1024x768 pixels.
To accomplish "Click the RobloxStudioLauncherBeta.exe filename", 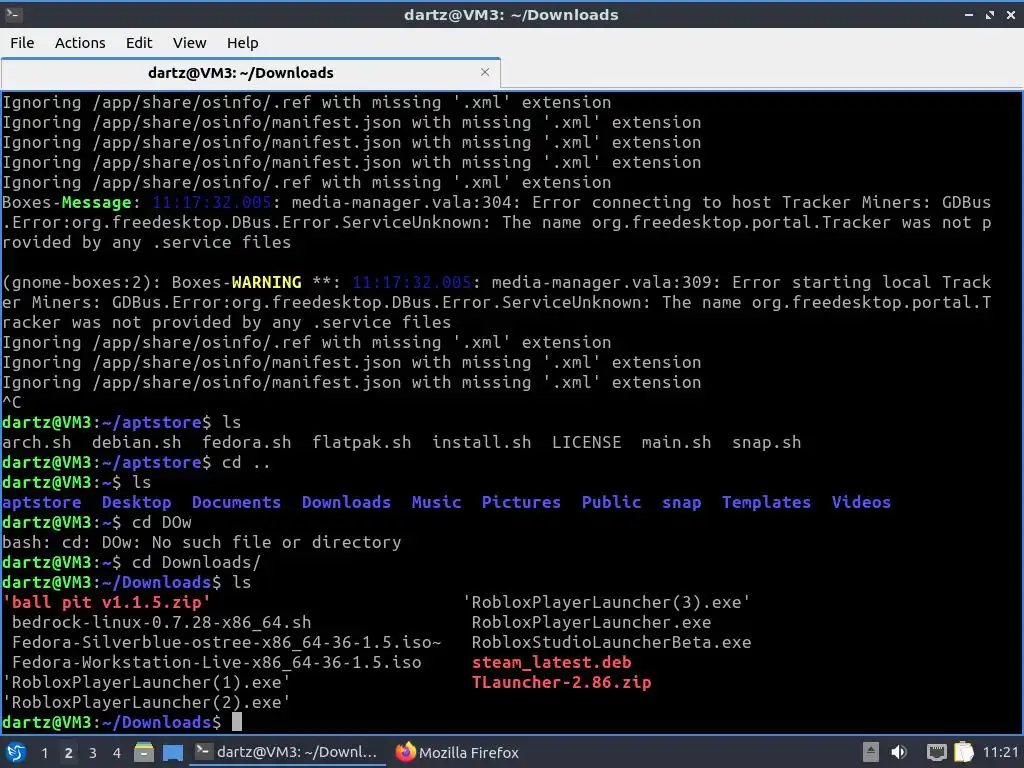I will [611, 642].
